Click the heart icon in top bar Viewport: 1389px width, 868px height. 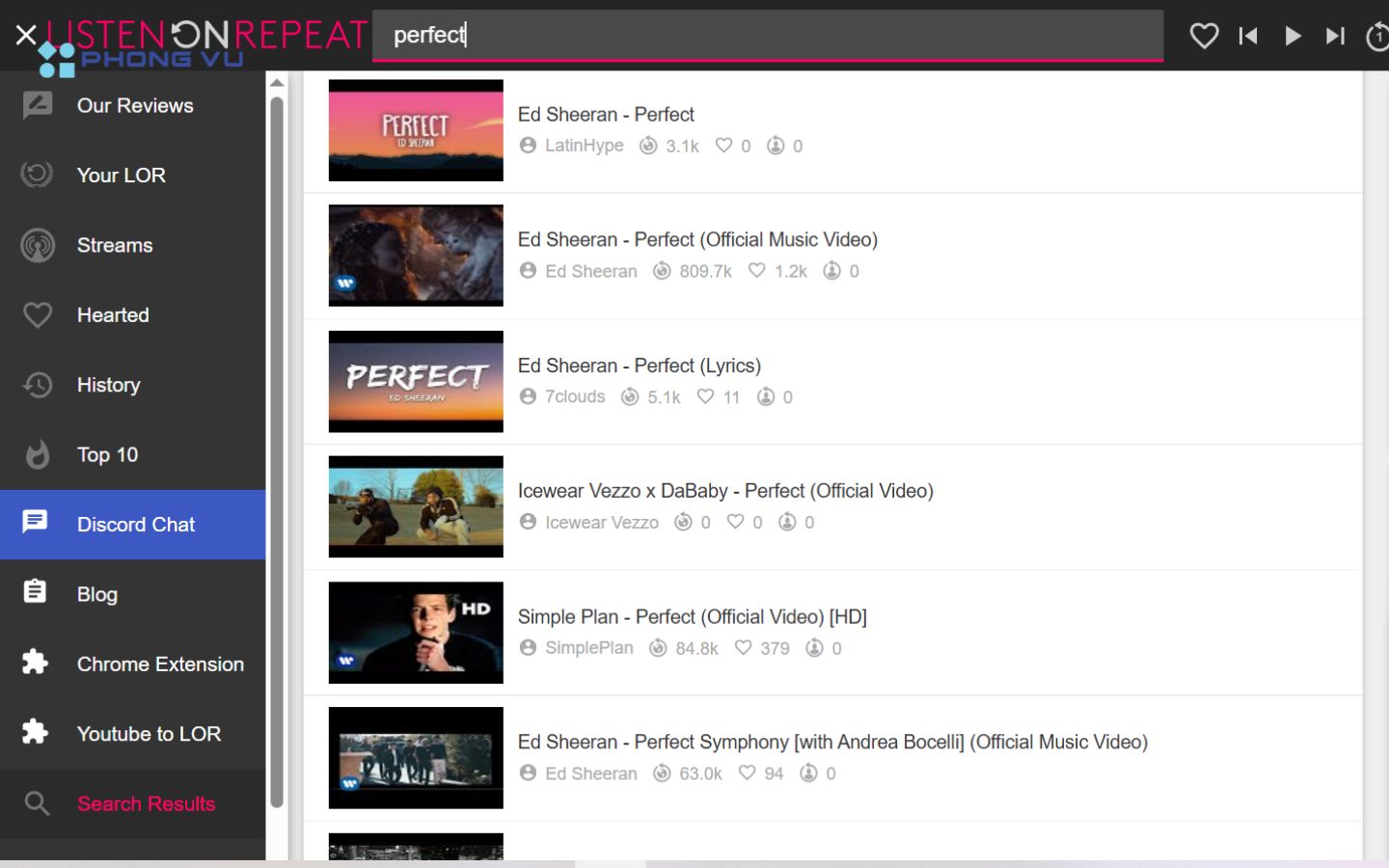pyautogui.click(x=1203, y=36)
